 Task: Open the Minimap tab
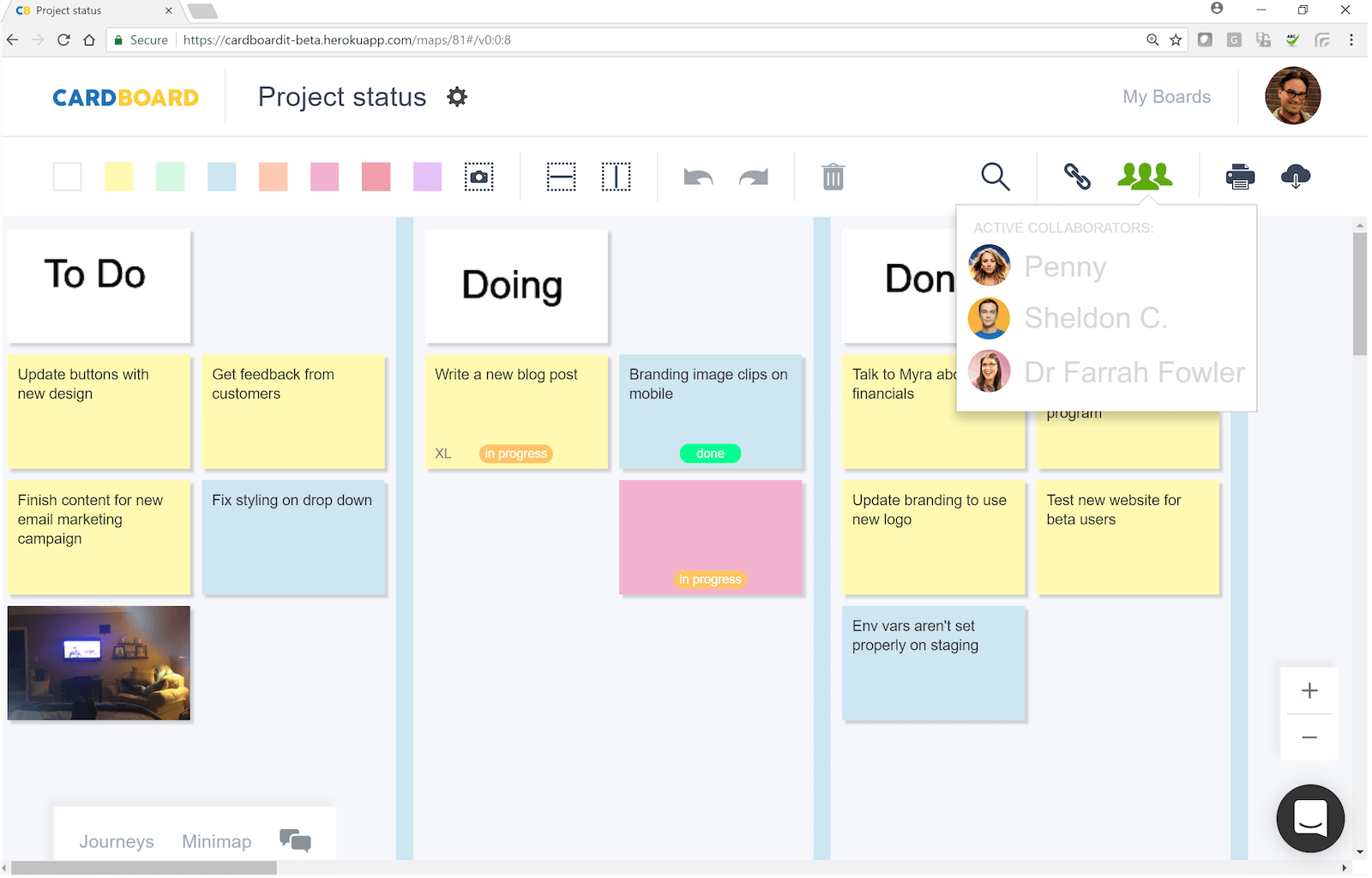(217, 841)
